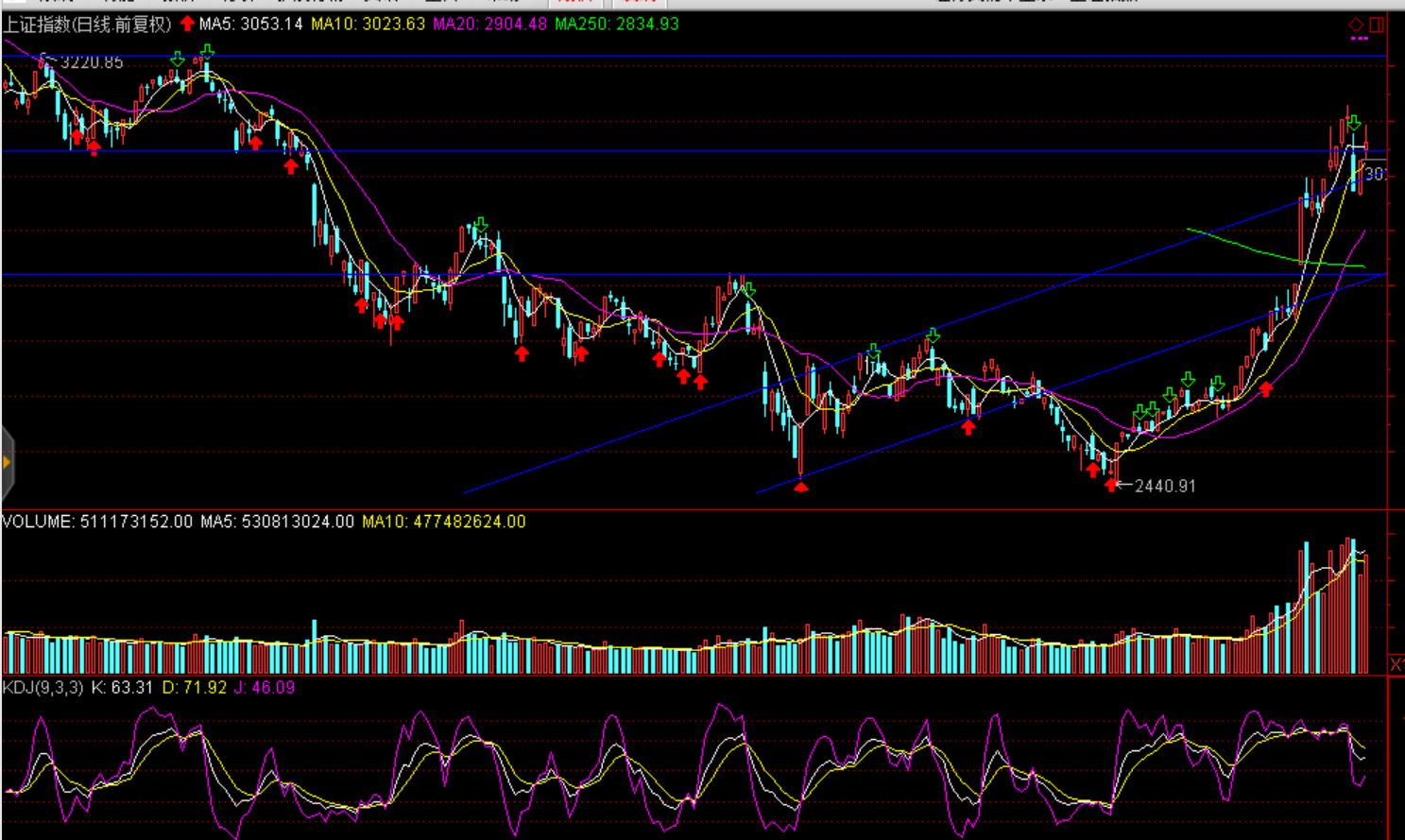Click the red diamond icon at top right

coord(1356,25)
